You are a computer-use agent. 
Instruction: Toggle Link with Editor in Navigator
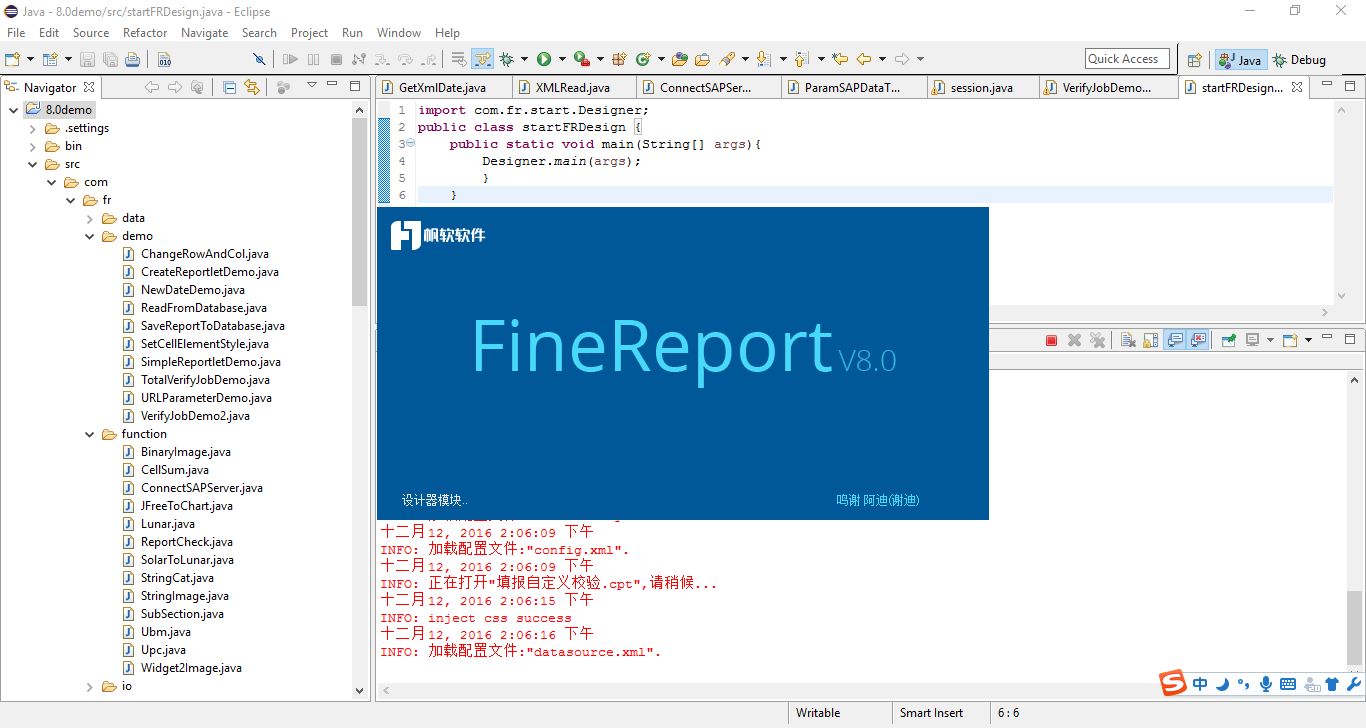(251, 87)
